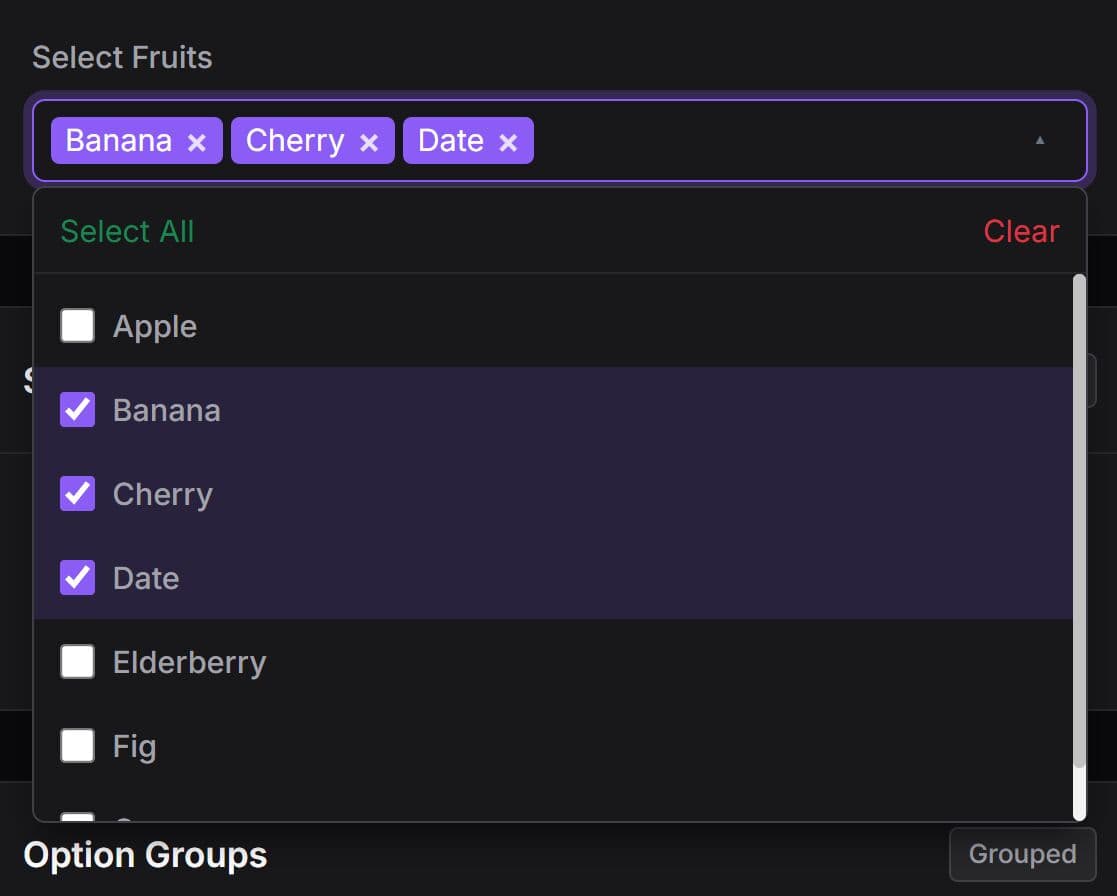Remove the Cherry tag with its x icon
Viewport: 1117px width, 896px height.
[x=369, y=142]
